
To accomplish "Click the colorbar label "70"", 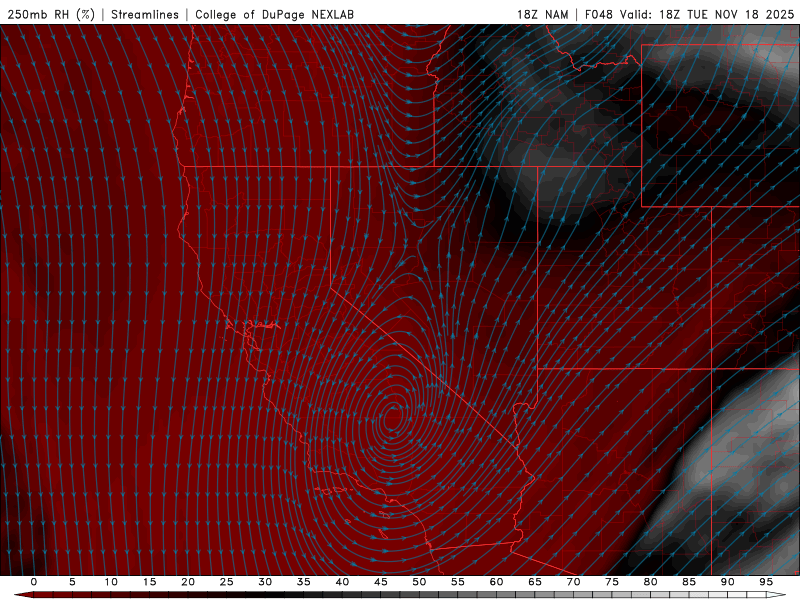I will [x=573, y=582].
